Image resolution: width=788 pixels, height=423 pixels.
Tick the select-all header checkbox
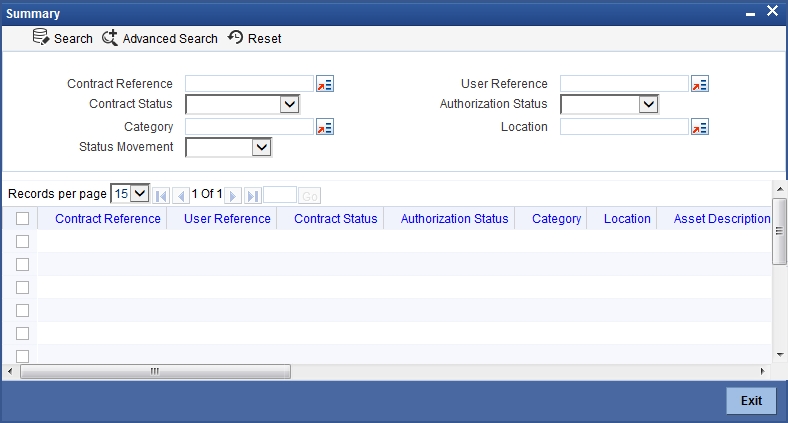click(23, 219)
